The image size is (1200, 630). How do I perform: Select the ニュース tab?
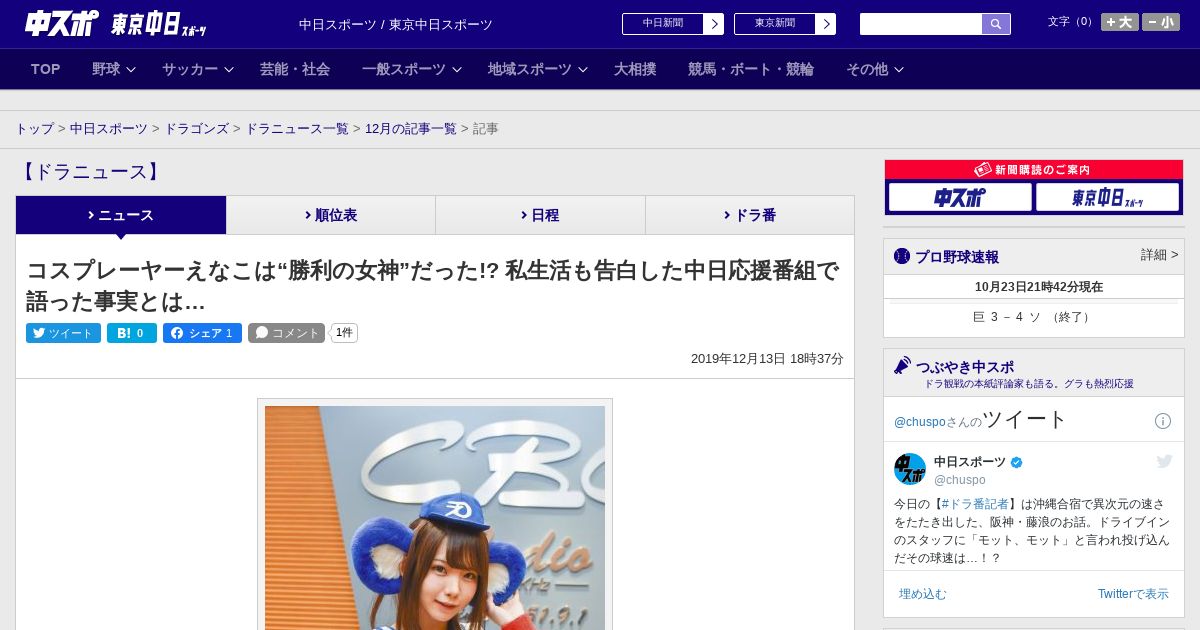pos(121,215)
